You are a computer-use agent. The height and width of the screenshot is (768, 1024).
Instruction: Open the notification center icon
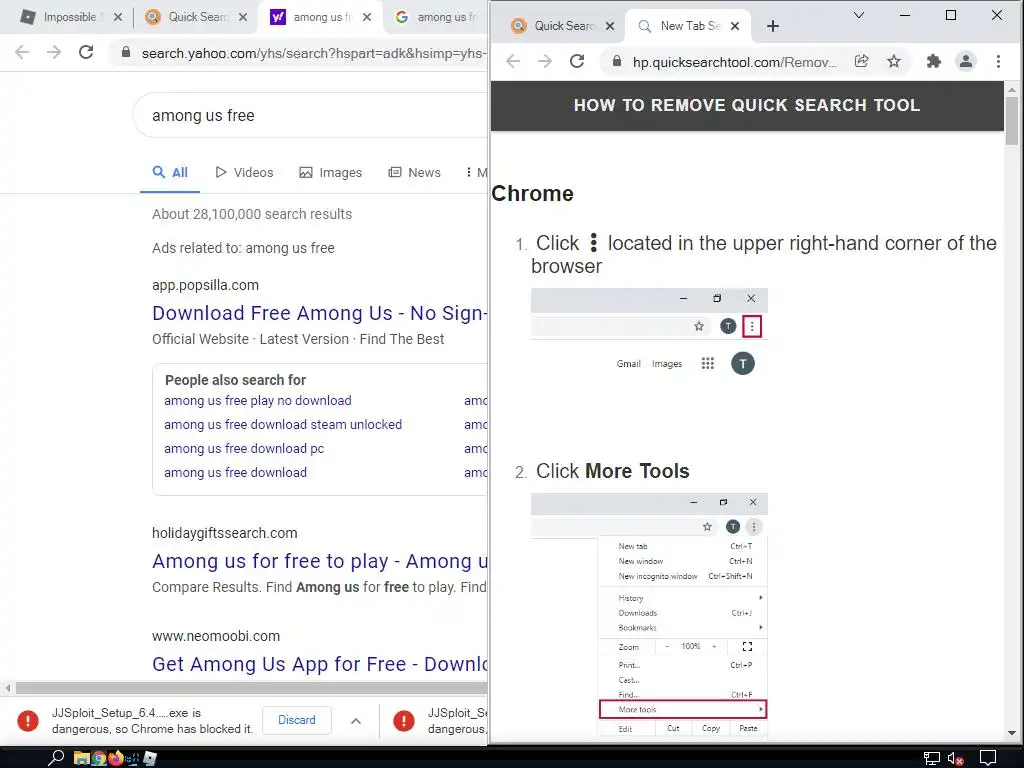coord(988,758)
